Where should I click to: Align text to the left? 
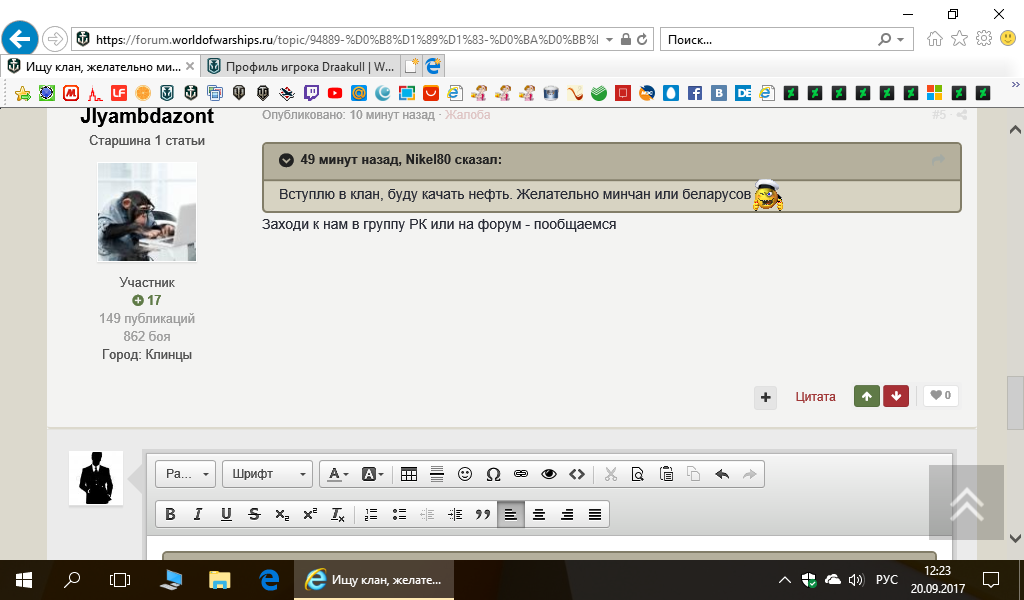[511, 514]
